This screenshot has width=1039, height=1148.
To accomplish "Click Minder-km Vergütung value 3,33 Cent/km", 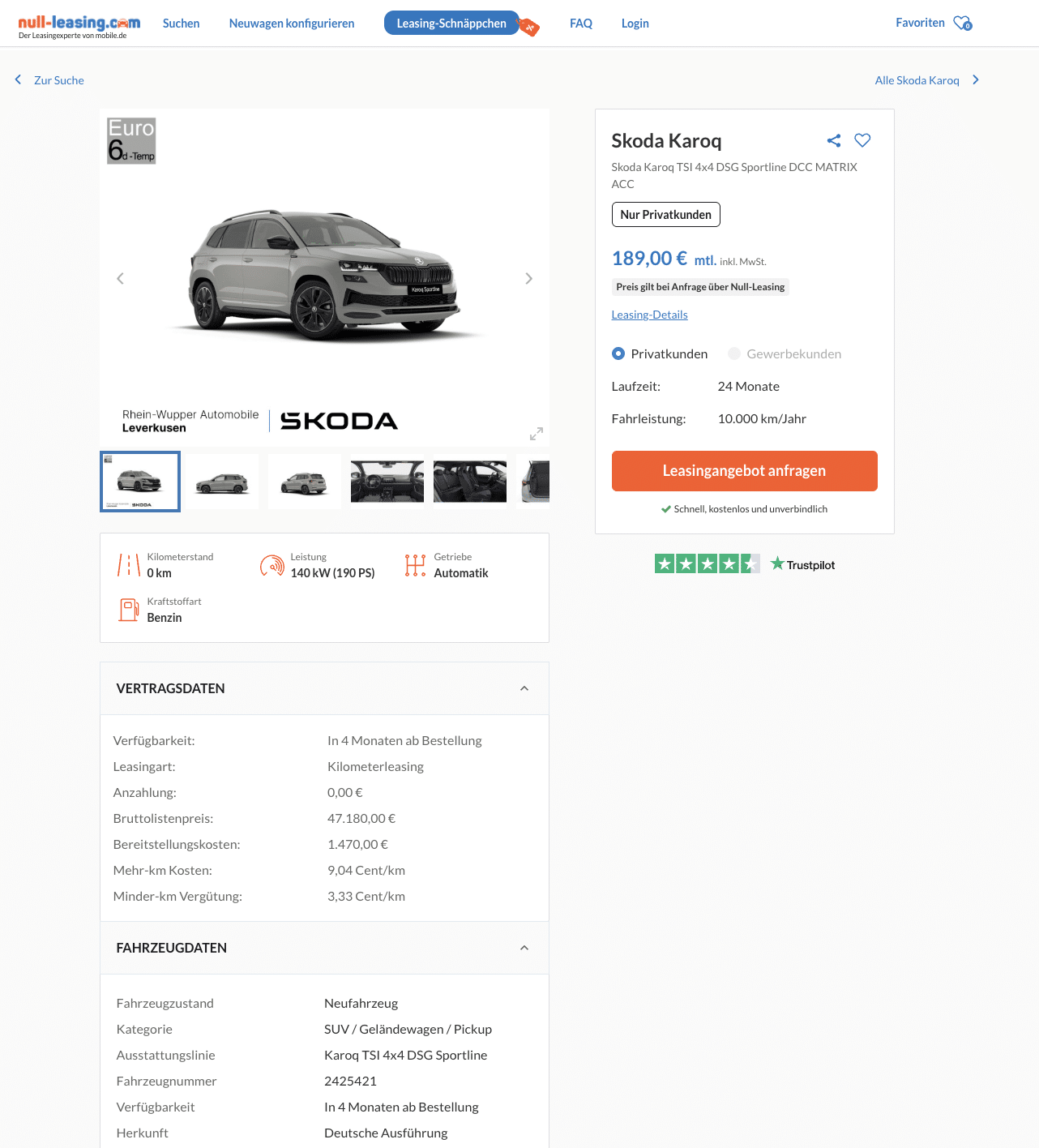I will (x=366, y=897).
